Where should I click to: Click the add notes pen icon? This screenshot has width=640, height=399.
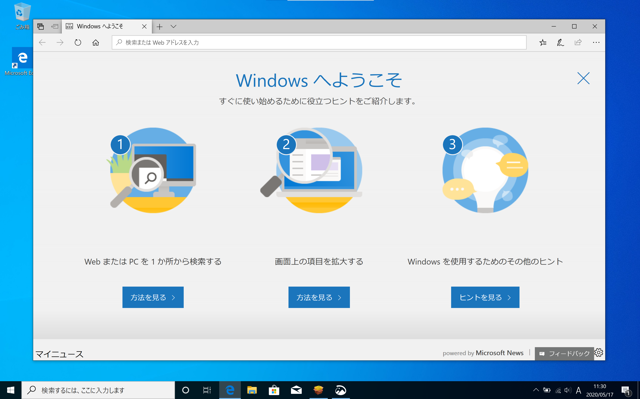(560, 42)
